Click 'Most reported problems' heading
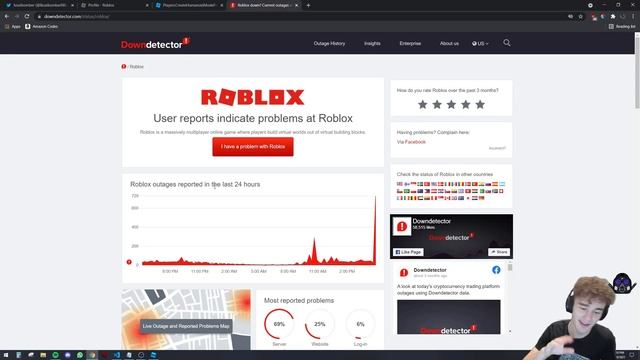640x360 pixels. tap(299, 300)
